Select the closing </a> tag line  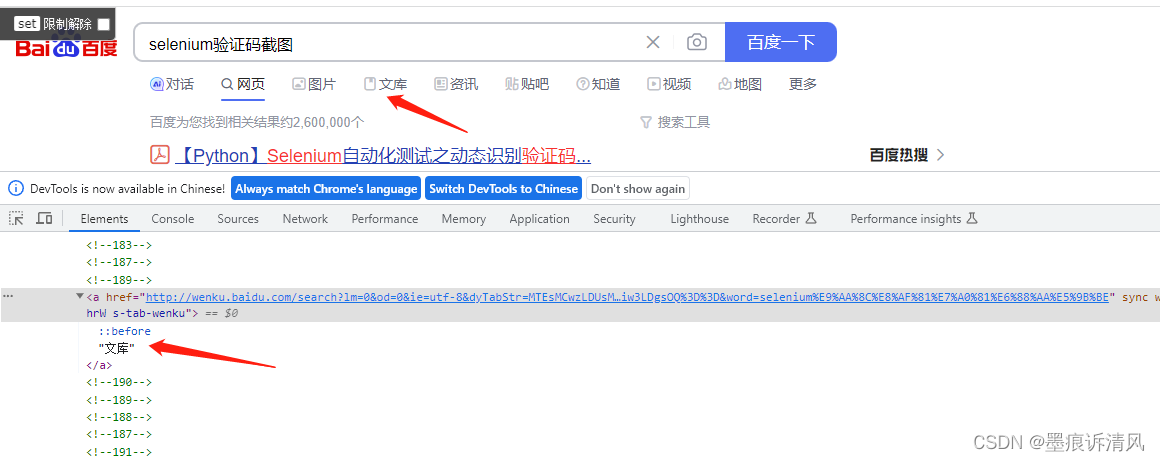coord(99,365)
